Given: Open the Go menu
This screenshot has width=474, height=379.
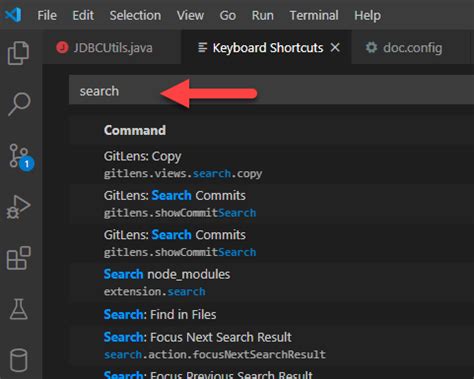Looking at the screenshot, I should pos(228,15).
